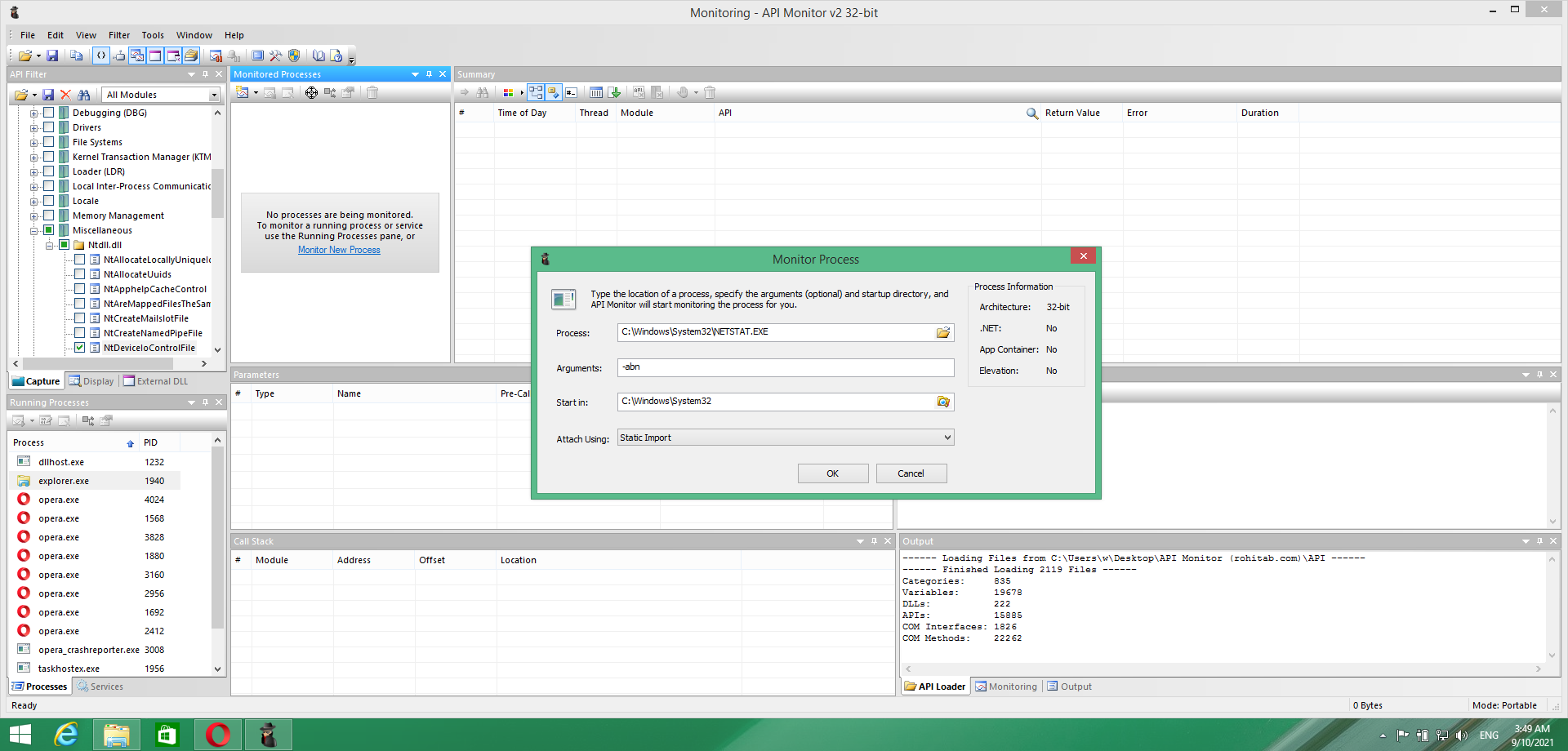Click the binoculars find icon in API Filter
Image resolution: width=1568 pixels, height=751 pixels.
click(84, 95)
